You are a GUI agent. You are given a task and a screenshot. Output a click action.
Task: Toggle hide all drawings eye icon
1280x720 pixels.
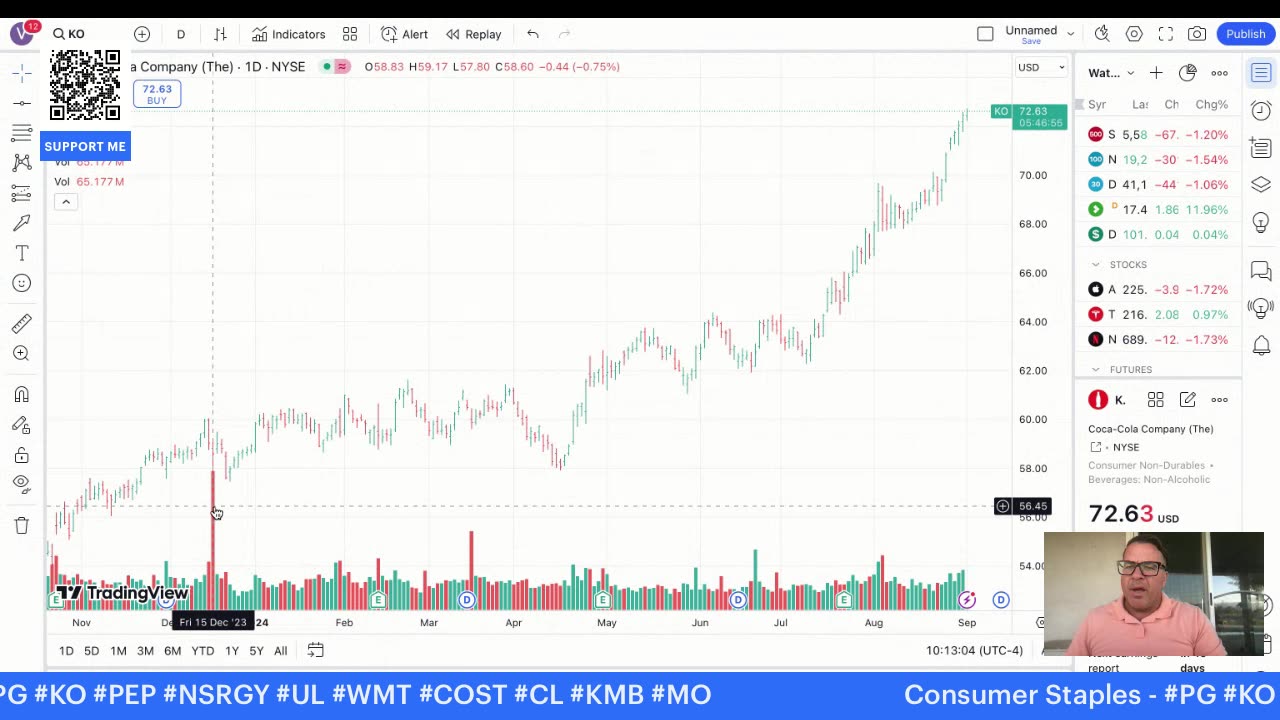[x=21, y=485]
